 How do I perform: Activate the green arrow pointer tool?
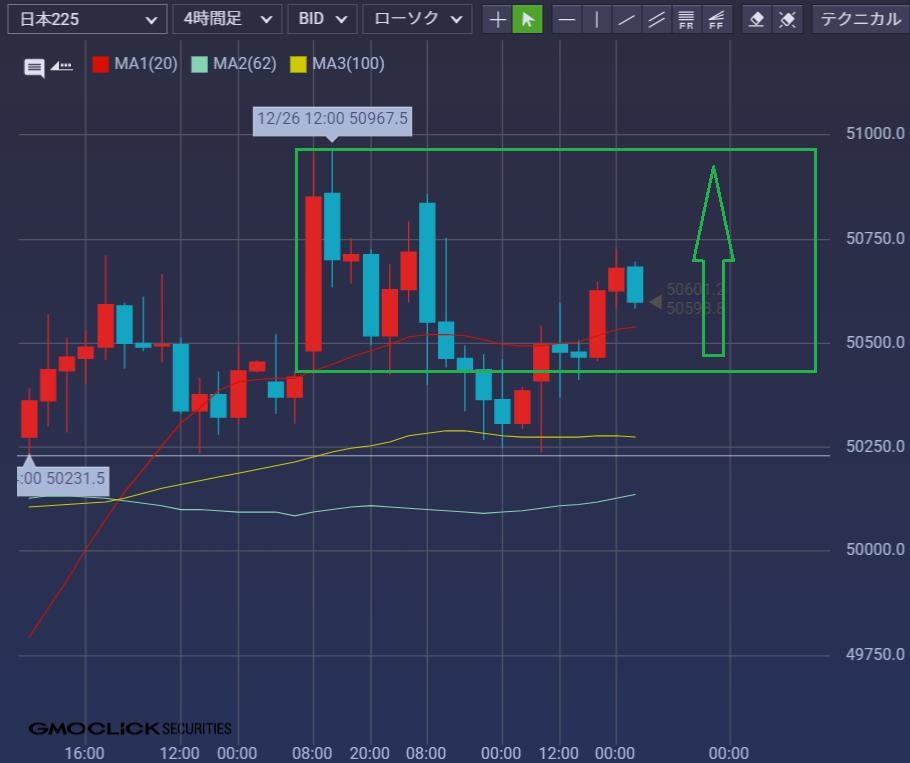[x=527, y=19]
